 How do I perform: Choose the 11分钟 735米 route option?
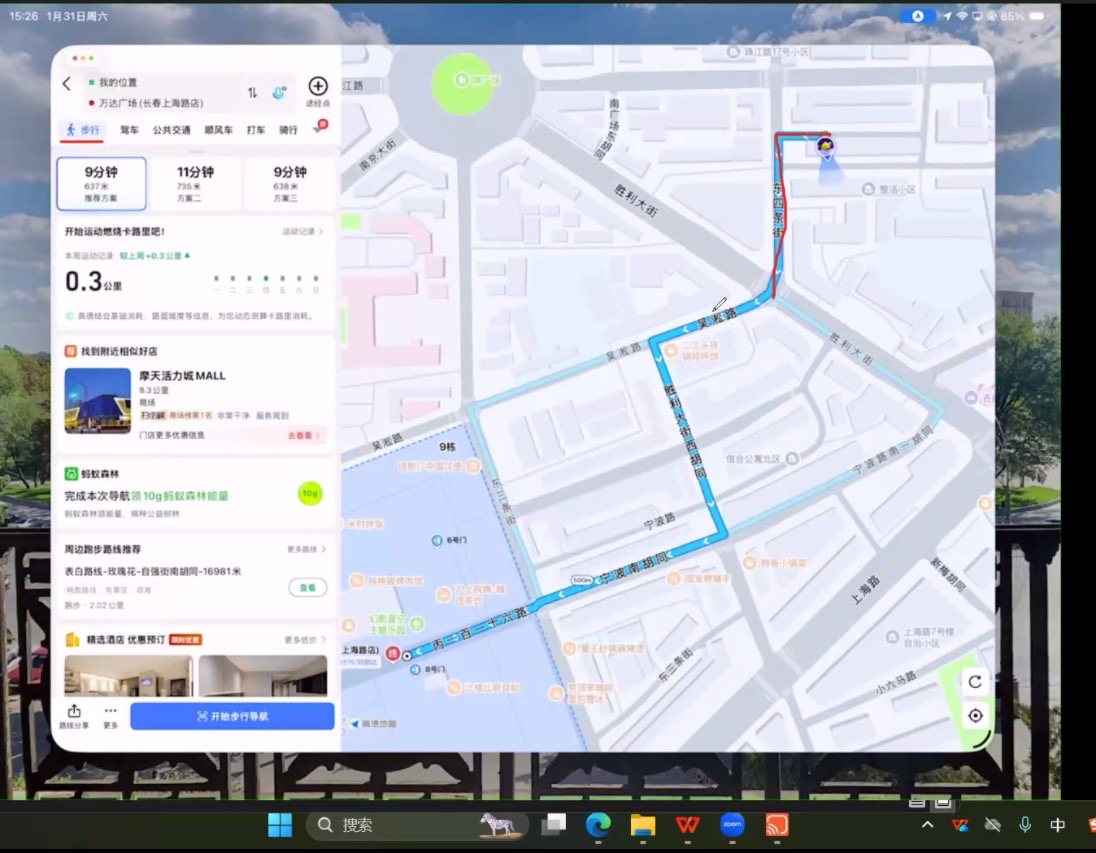pos(195,184)
